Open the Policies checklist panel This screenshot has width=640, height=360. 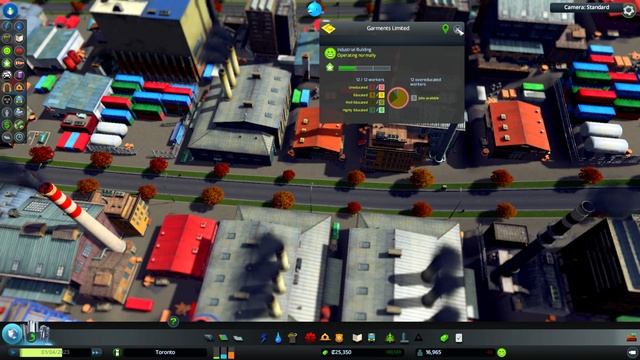pos(459,338)
